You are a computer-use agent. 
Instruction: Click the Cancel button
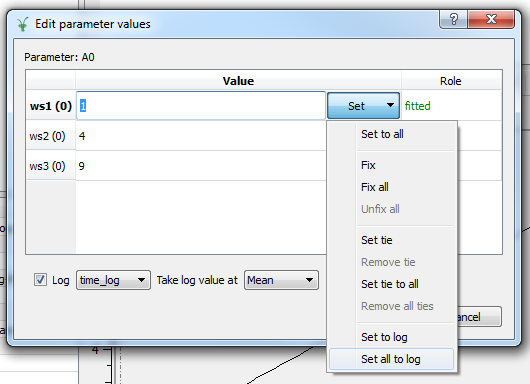pyautogui.click(x=479, y=317)
